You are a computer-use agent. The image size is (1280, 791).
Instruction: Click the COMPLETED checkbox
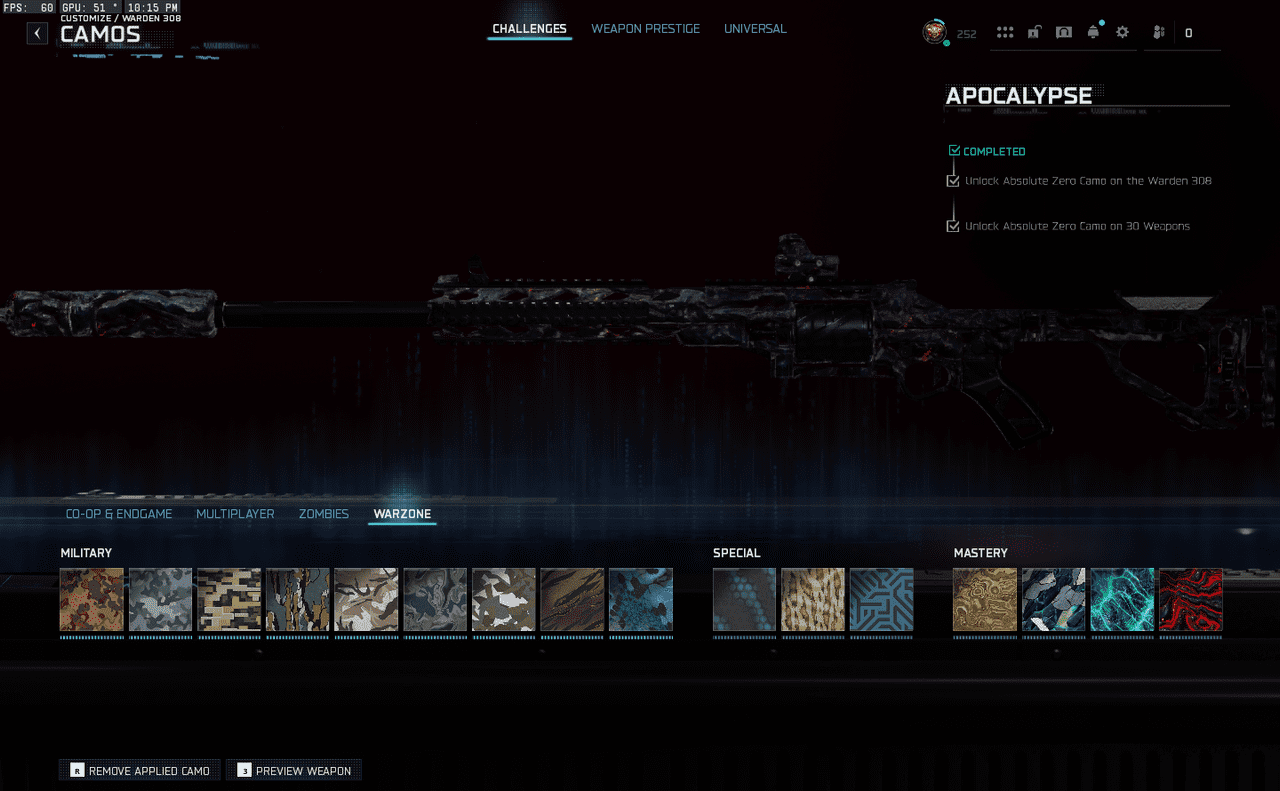click(x=954, y=151)
